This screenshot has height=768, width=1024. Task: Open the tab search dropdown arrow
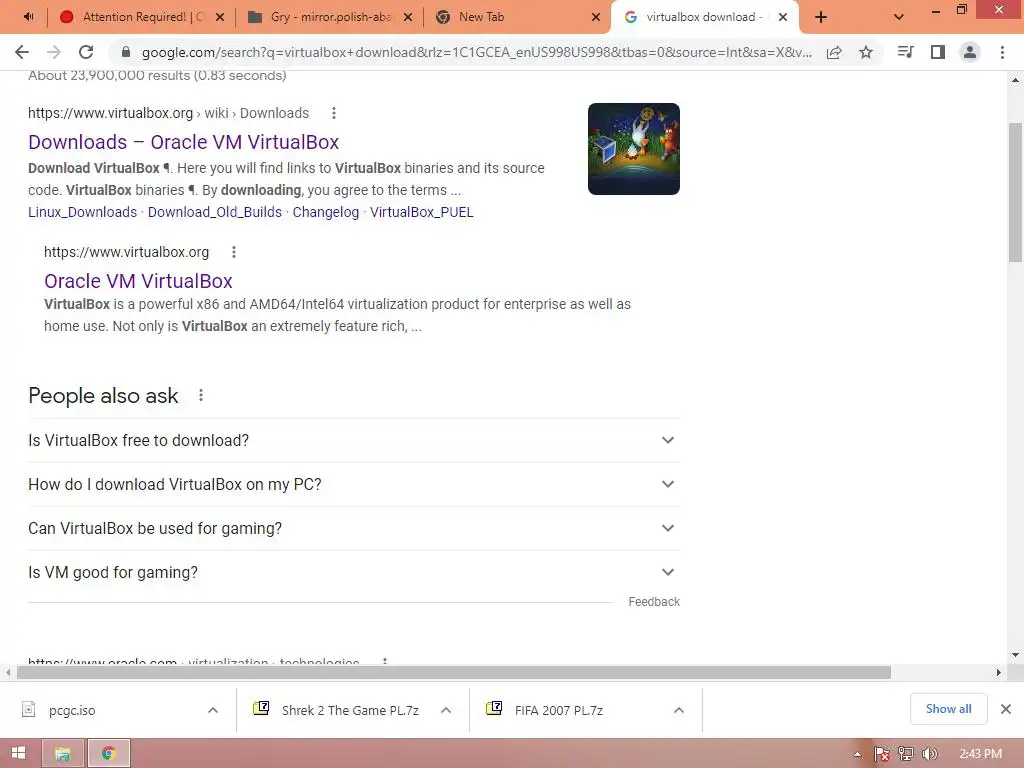899,17
